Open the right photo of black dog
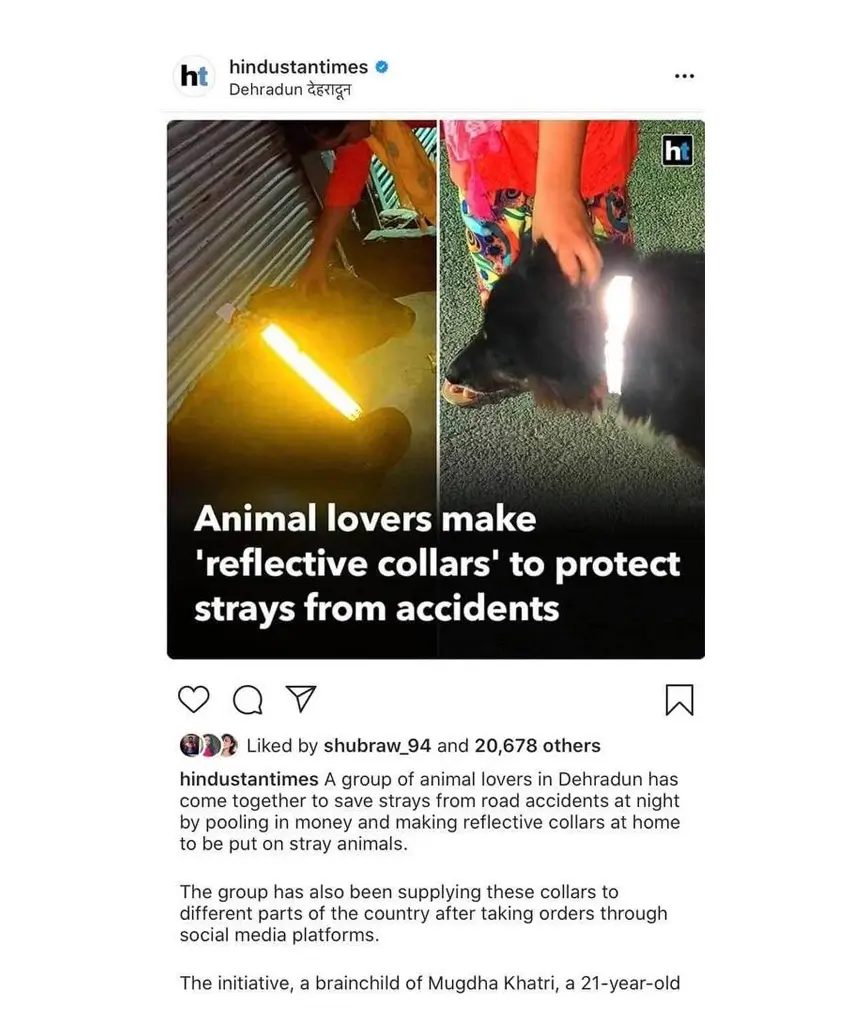864x1032 pixels. click(572, 309)
